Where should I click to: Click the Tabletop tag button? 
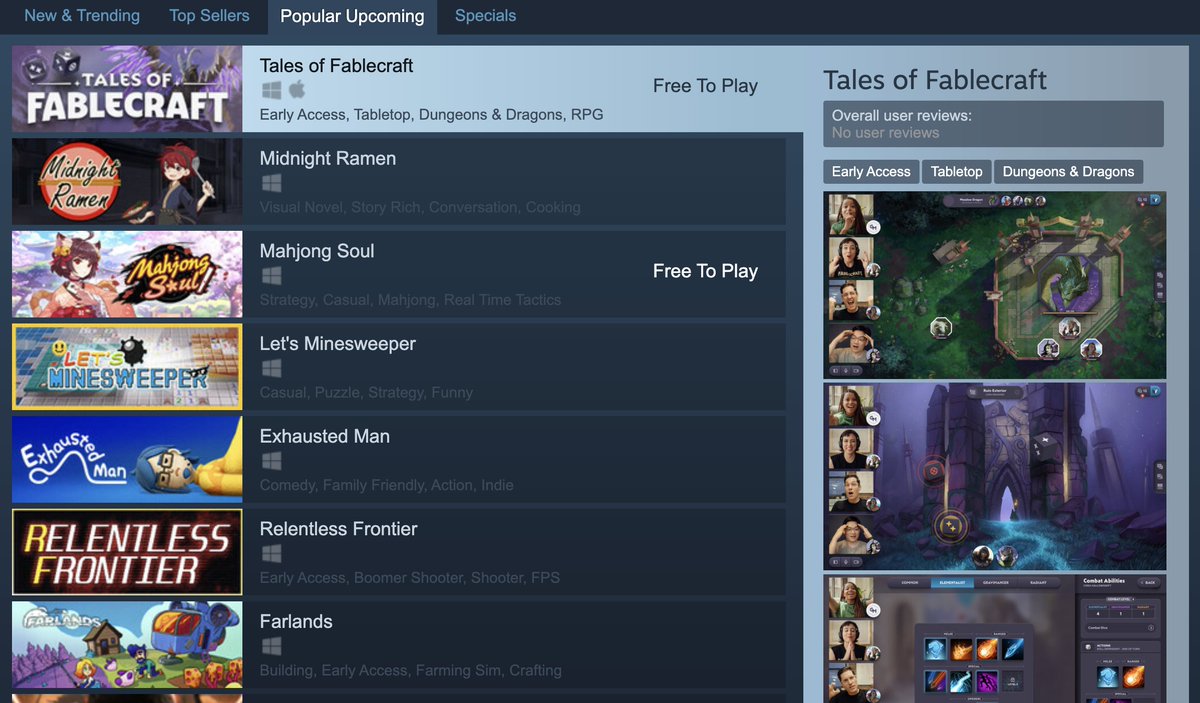tap(956, 171)
